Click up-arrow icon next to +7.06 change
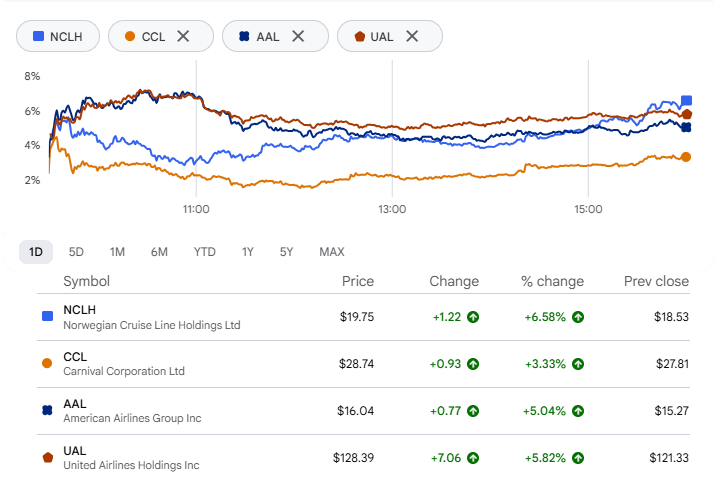This screenshot has width=721, height=486. click(x=473, y=458)
